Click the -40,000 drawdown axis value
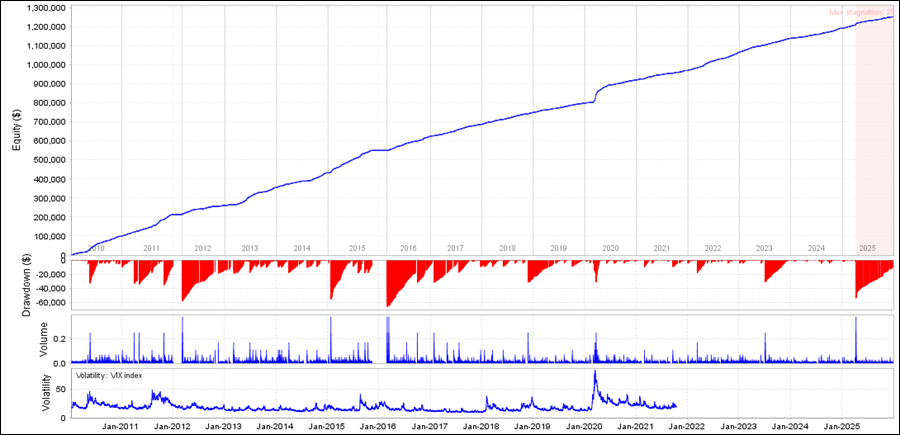900x435 pixels. point(52,288)
